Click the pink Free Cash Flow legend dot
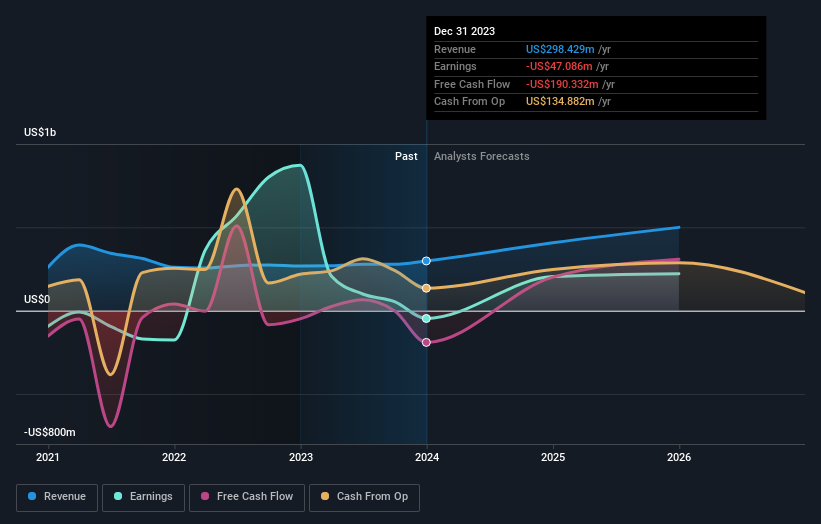 (x=205, y=496)
